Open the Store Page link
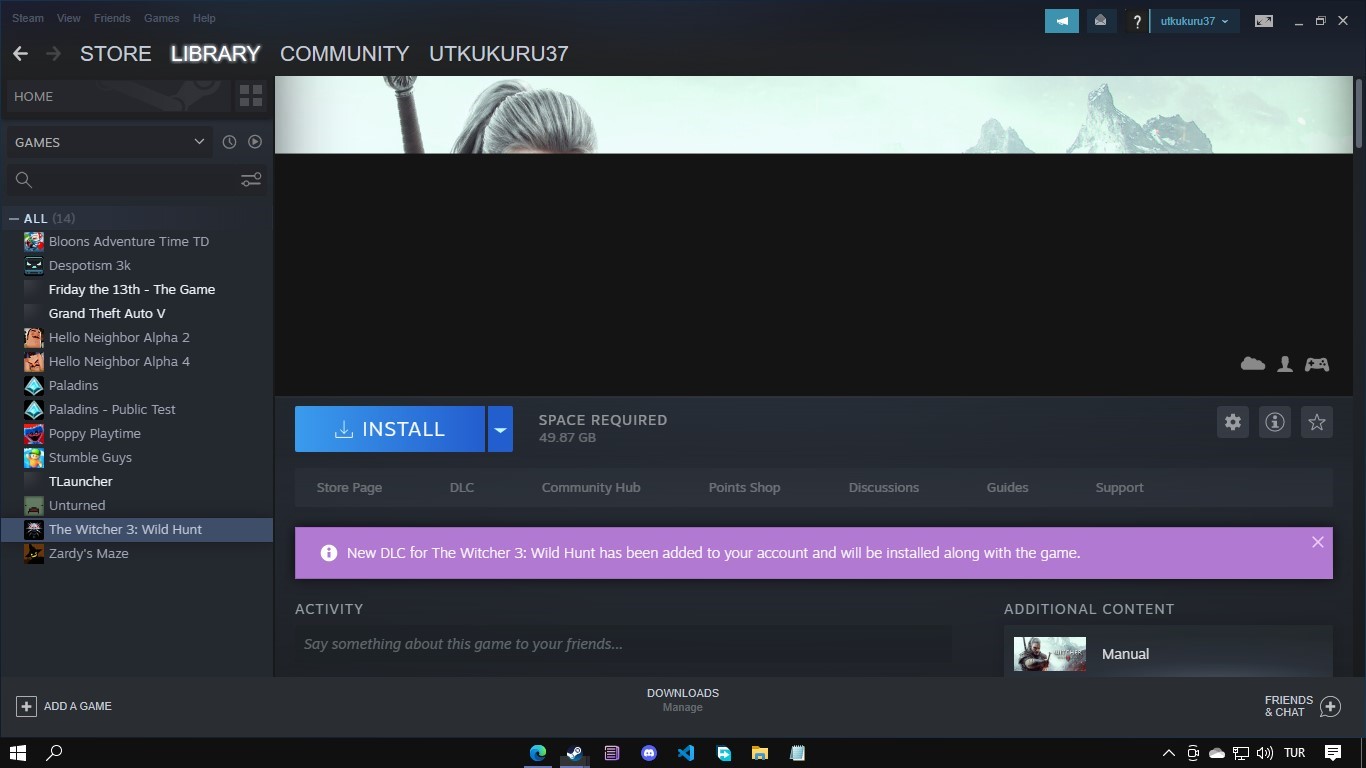 [x=349, y=488]
